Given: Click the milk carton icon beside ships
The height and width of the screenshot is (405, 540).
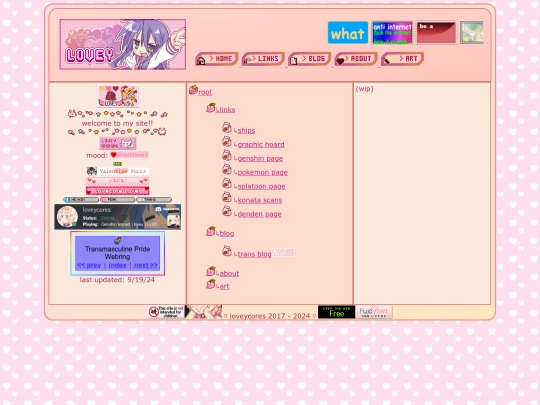Looking at the screenshot, I should (227, 127).
